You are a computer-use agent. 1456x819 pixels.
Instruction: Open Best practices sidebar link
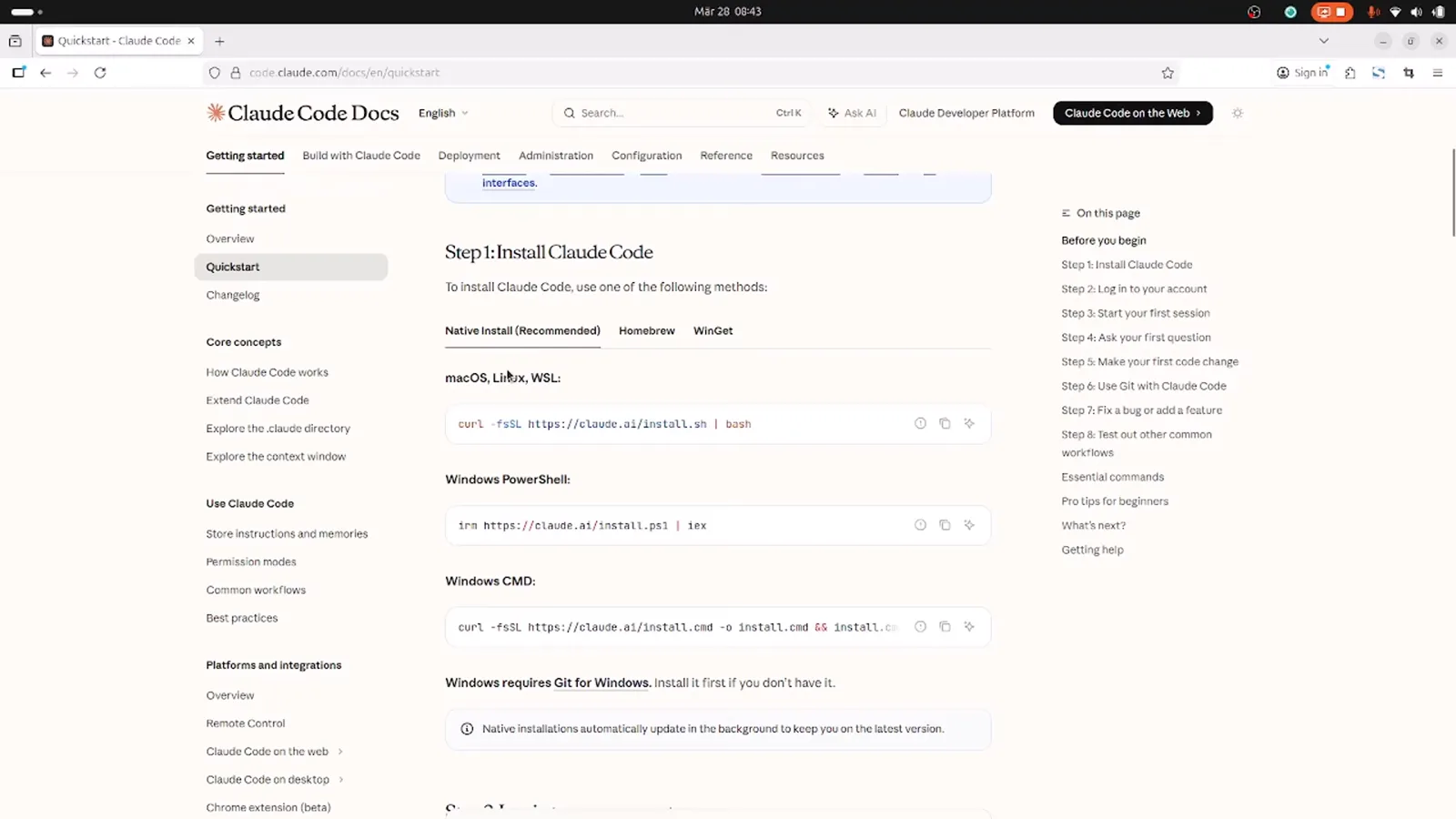pyautogui.click(x=242, y=618)
